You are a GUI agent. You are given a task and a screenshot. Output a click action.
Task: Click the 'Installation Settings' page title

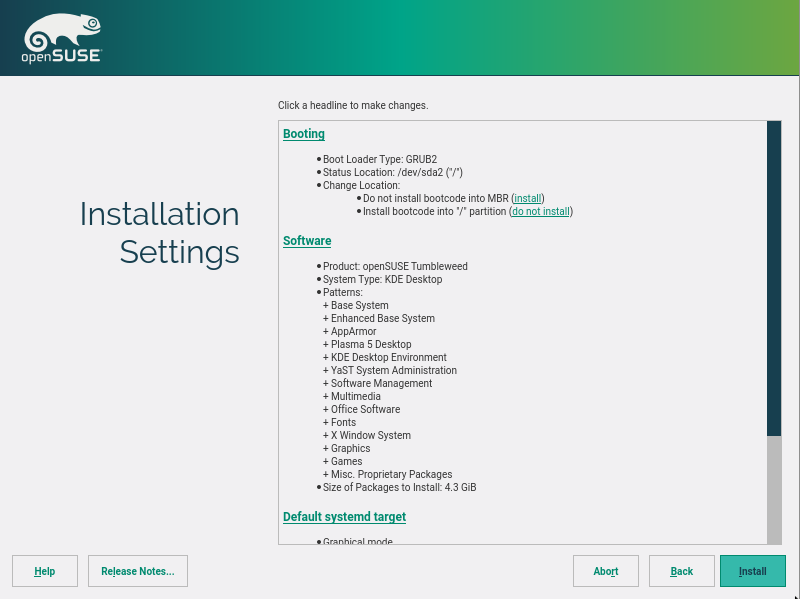click(159, 233)
